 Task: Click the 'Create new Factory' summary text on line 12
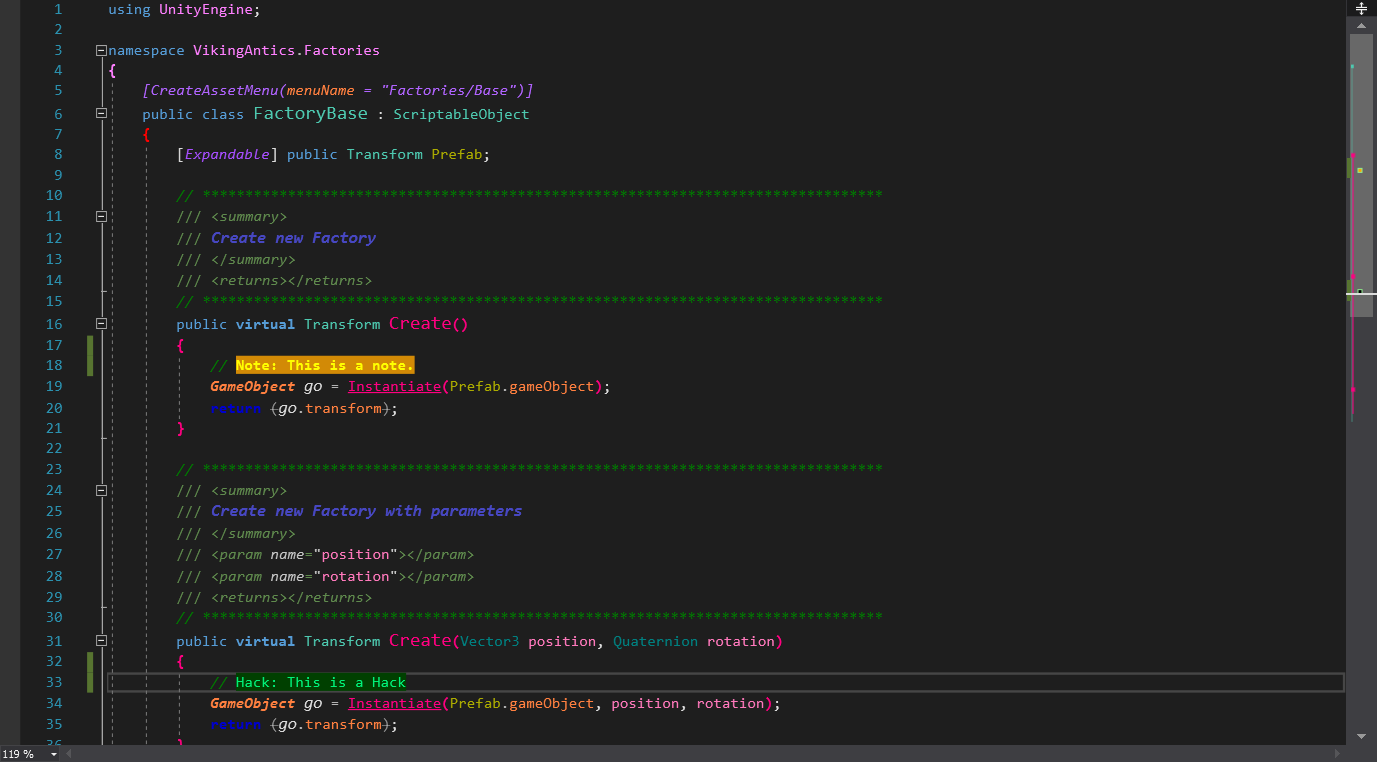[293, 238]
